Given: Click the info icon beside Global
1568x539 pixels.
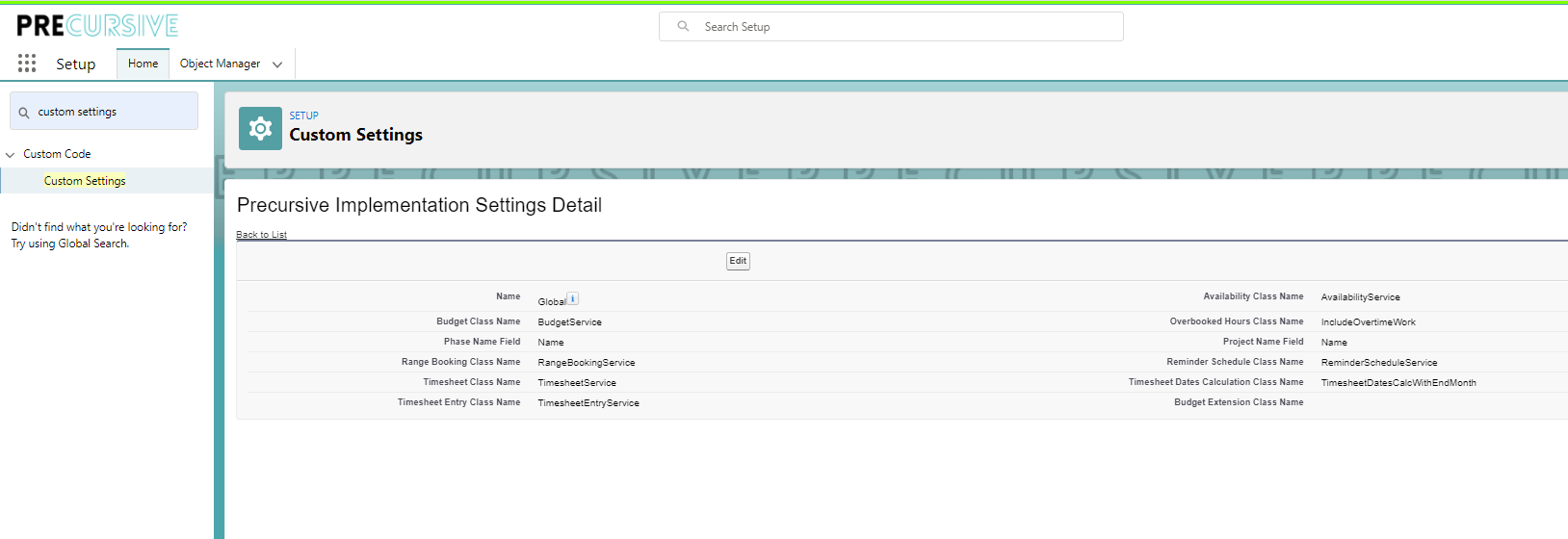Looking at the screenshot, I should (x=572, y=299).
